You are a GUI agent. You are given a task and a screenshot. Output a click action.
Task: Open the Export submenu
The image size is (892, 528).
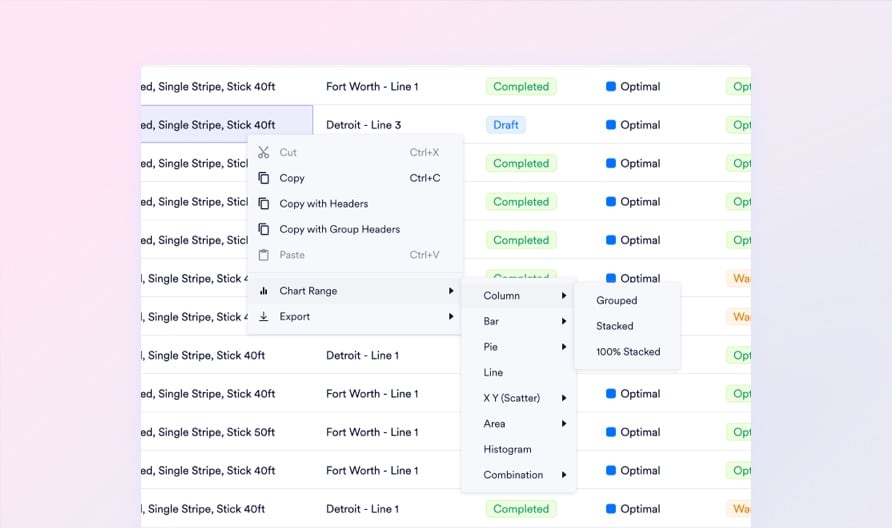354,316
